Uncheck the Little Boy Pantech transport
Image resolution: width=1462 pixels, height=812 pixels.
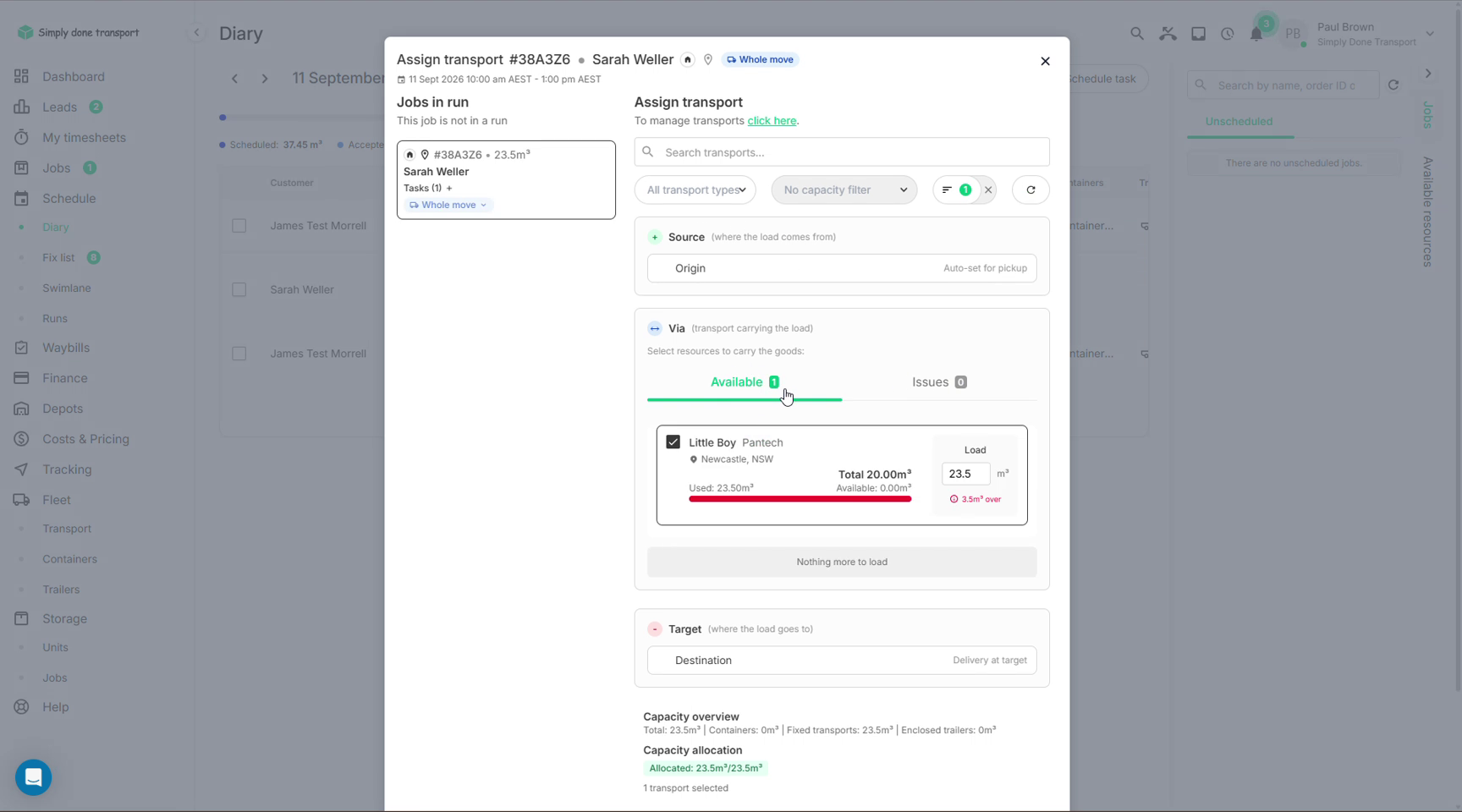[x=673, y=442]
